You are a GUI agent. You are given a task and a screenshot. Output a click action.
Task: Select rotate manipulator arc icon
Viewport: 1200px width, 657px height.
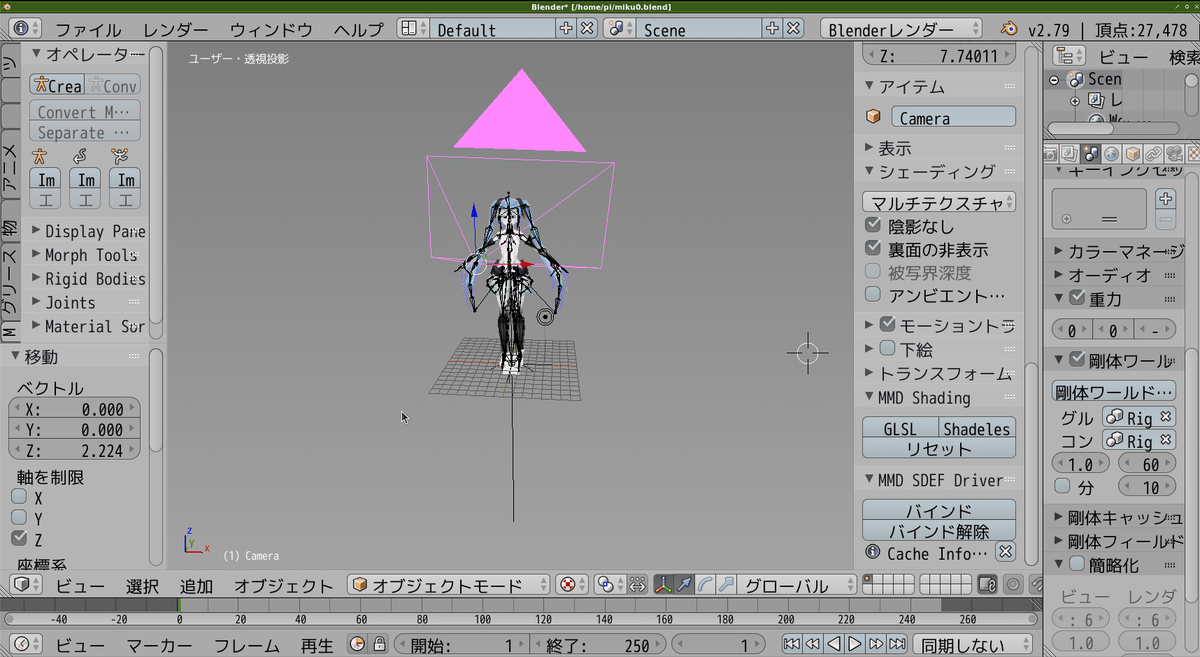706,585
